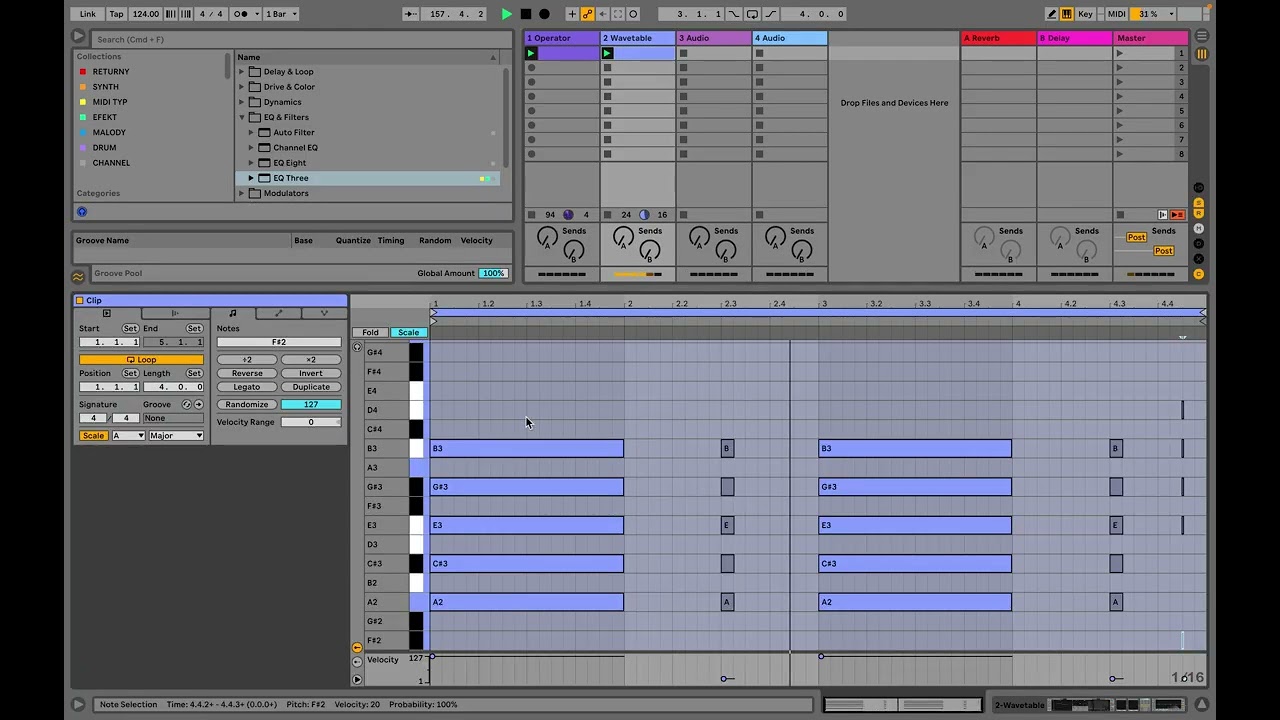Open the Launch tab in clip view

point(175,314)
